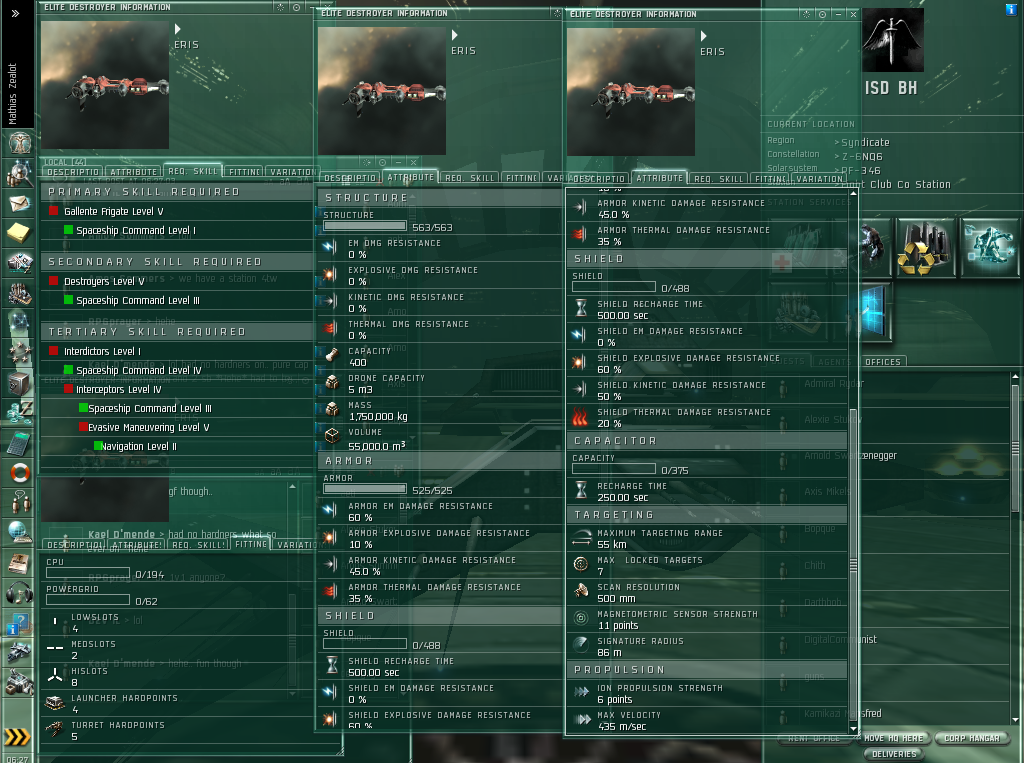Open the journal book icon
The width and height of the screenshot is (1024, 763).
19,562
